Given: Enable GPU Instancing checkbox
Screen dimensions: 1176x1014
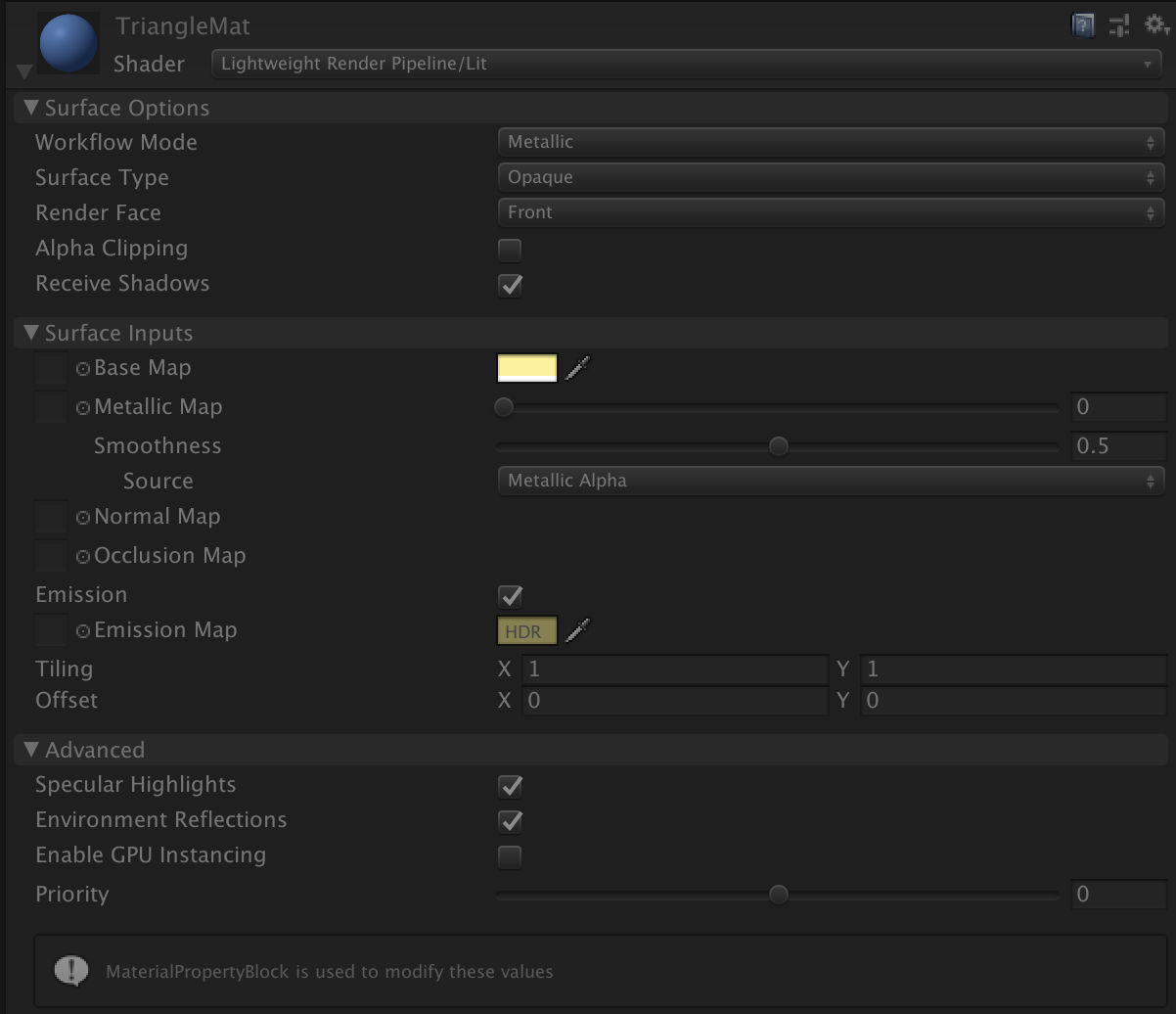Looking at the screenshot, I should point(510,856).
